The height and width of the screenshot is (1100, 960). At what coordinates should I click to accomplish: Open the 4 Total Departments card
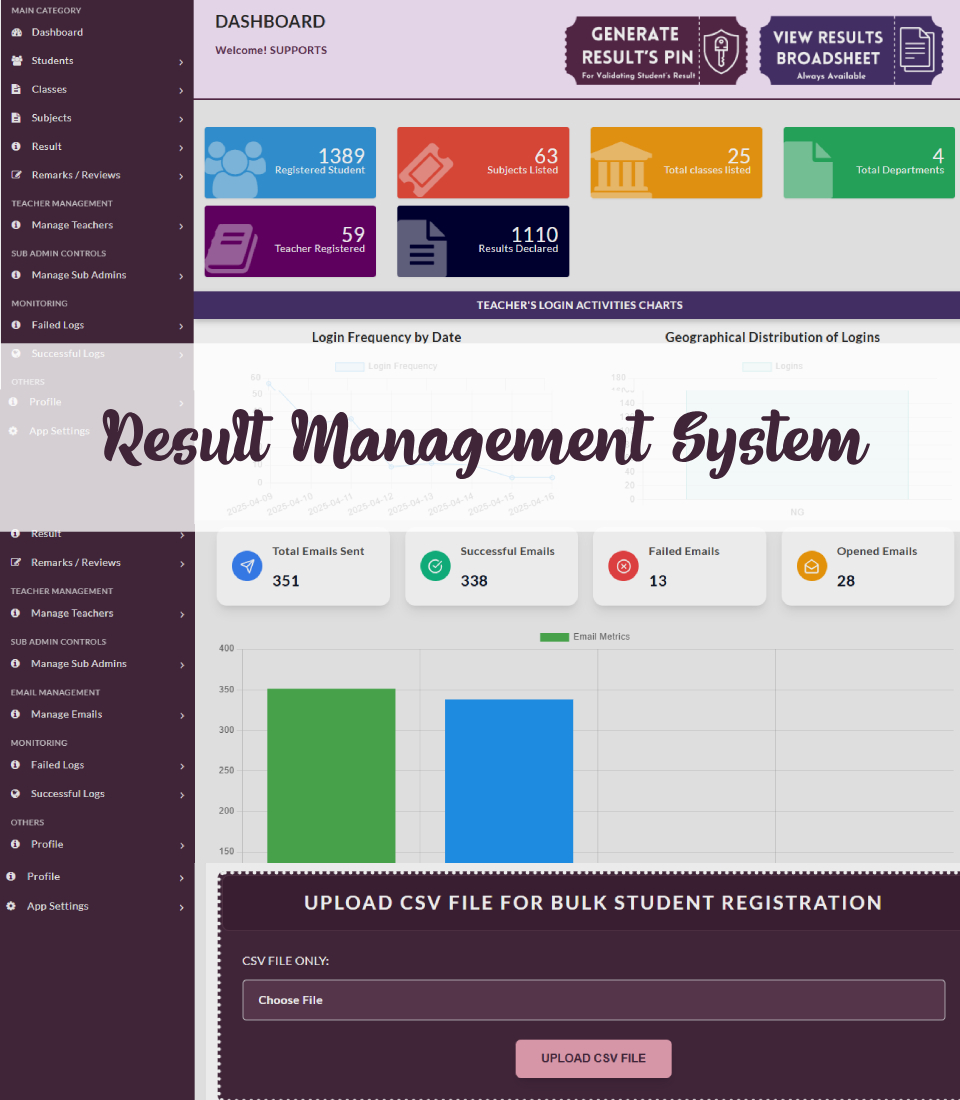click(869, 163)
